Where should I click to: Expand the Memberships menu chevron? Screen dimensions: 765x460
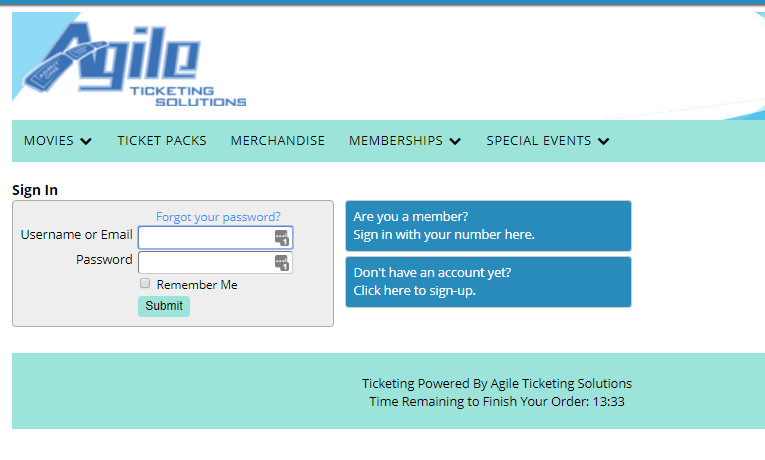click(455, 141)
